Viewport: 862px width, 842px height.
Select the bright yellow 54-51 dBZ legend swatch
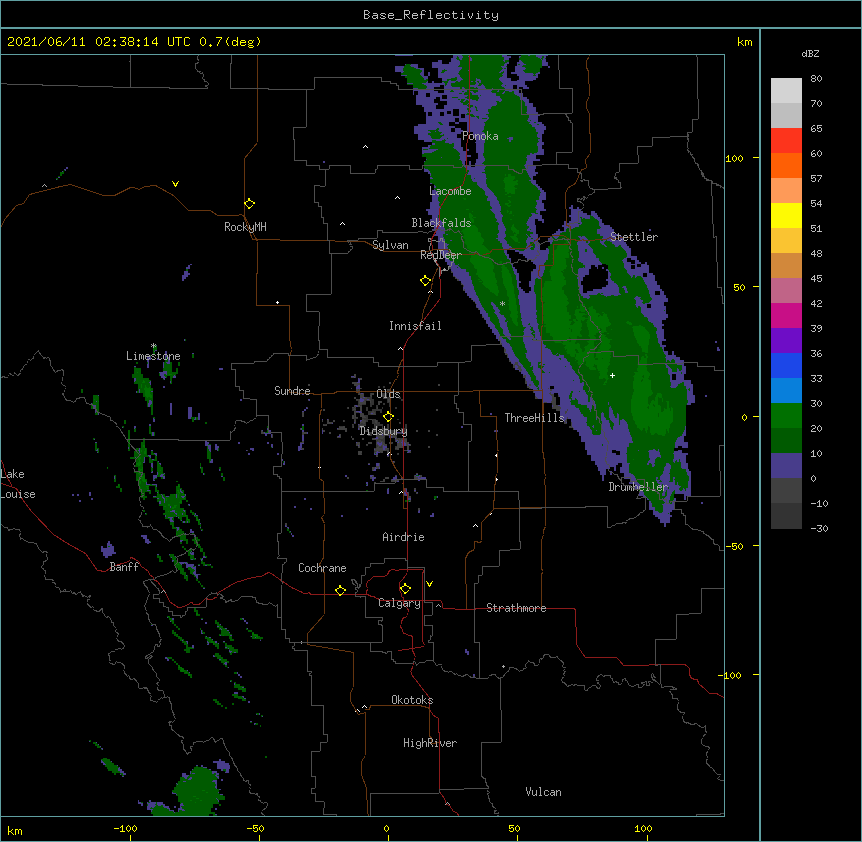[786, 215]
